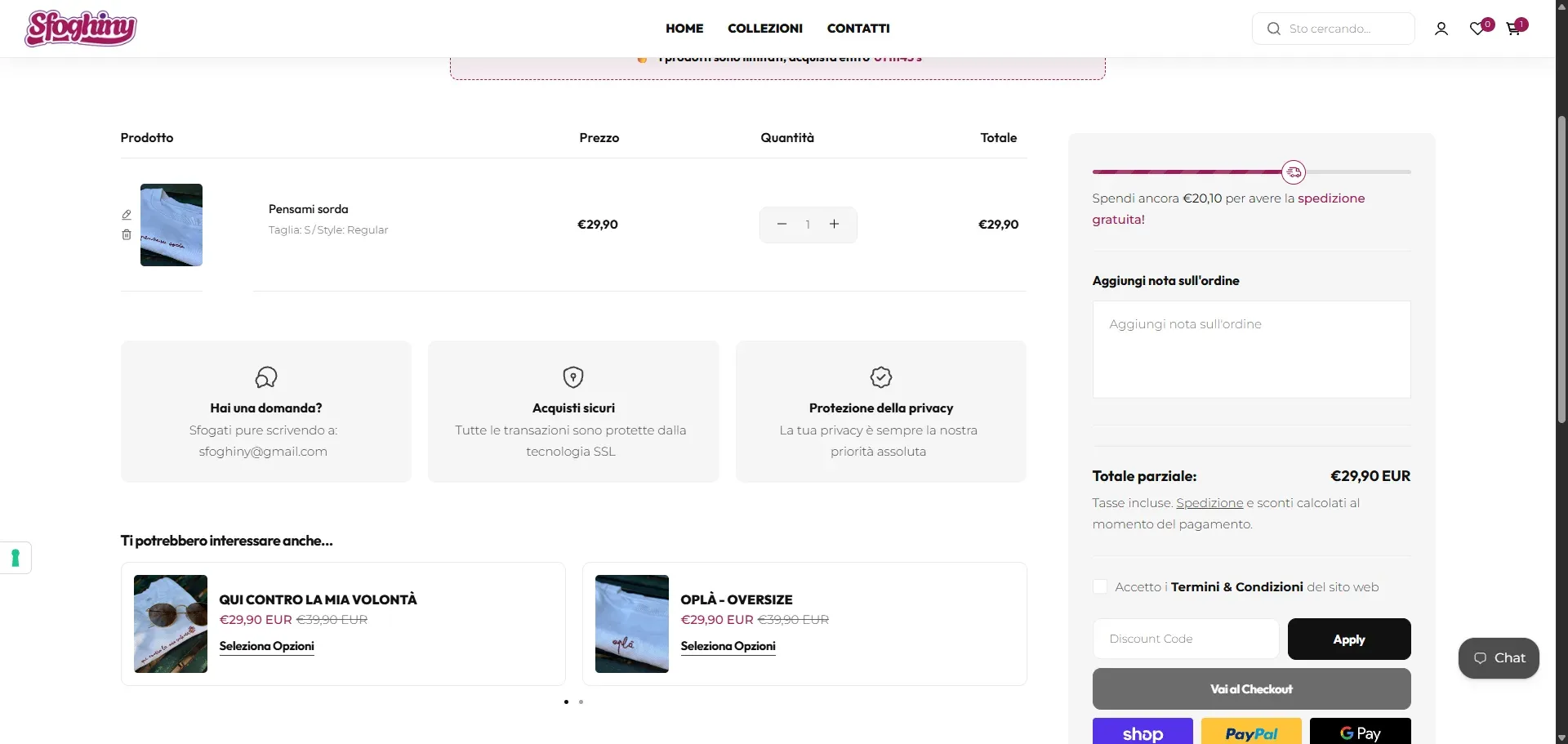Pay with Shop Pay button
This screenshot has width=1568, height=744.
(x=1143, y=733)
